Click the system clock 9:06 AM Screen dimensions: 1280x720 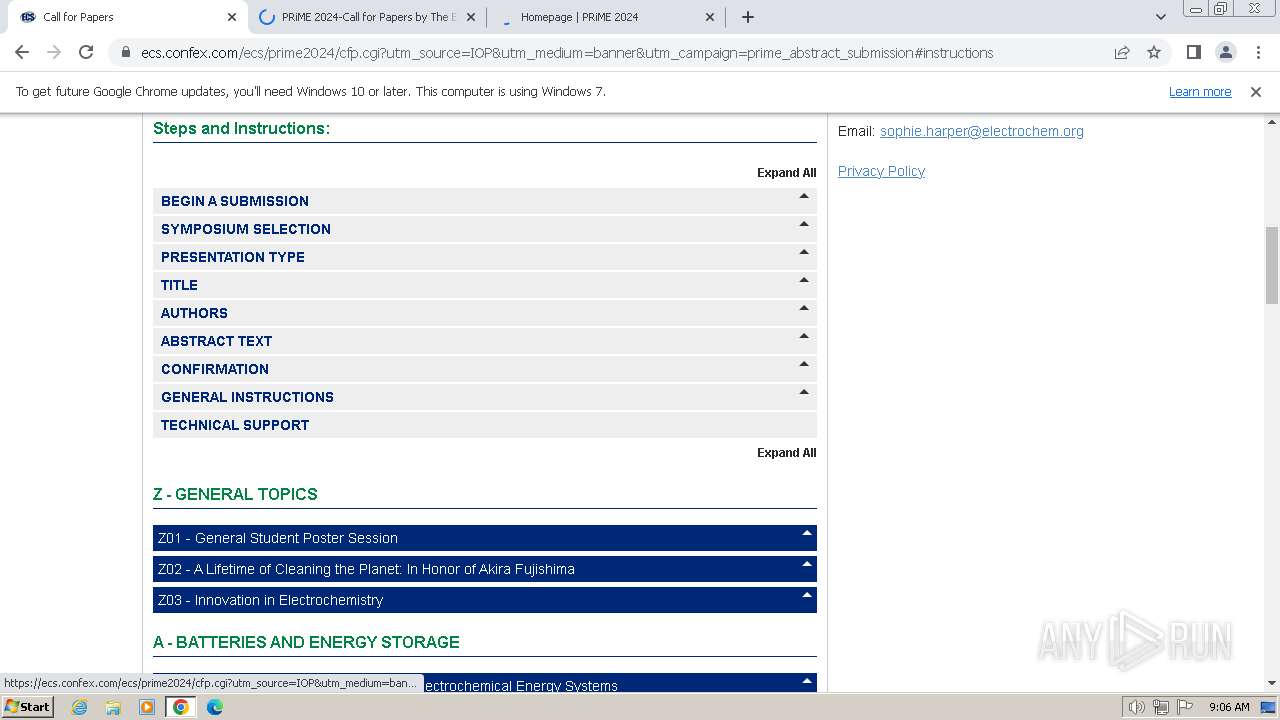tap(1229, 707)
